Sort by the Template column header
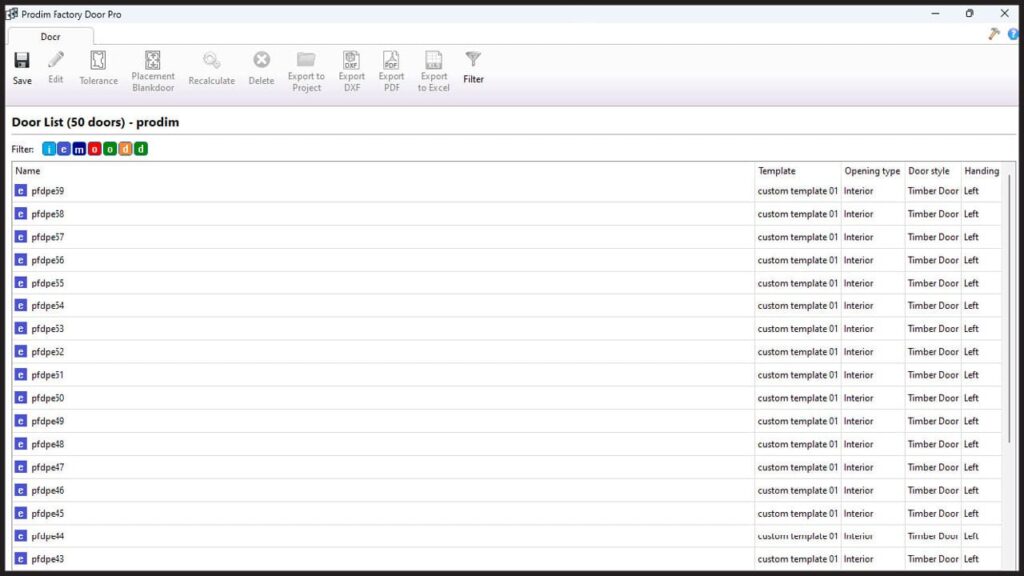The height and width of the screenshot is (576, 1024). click(777, 171)
